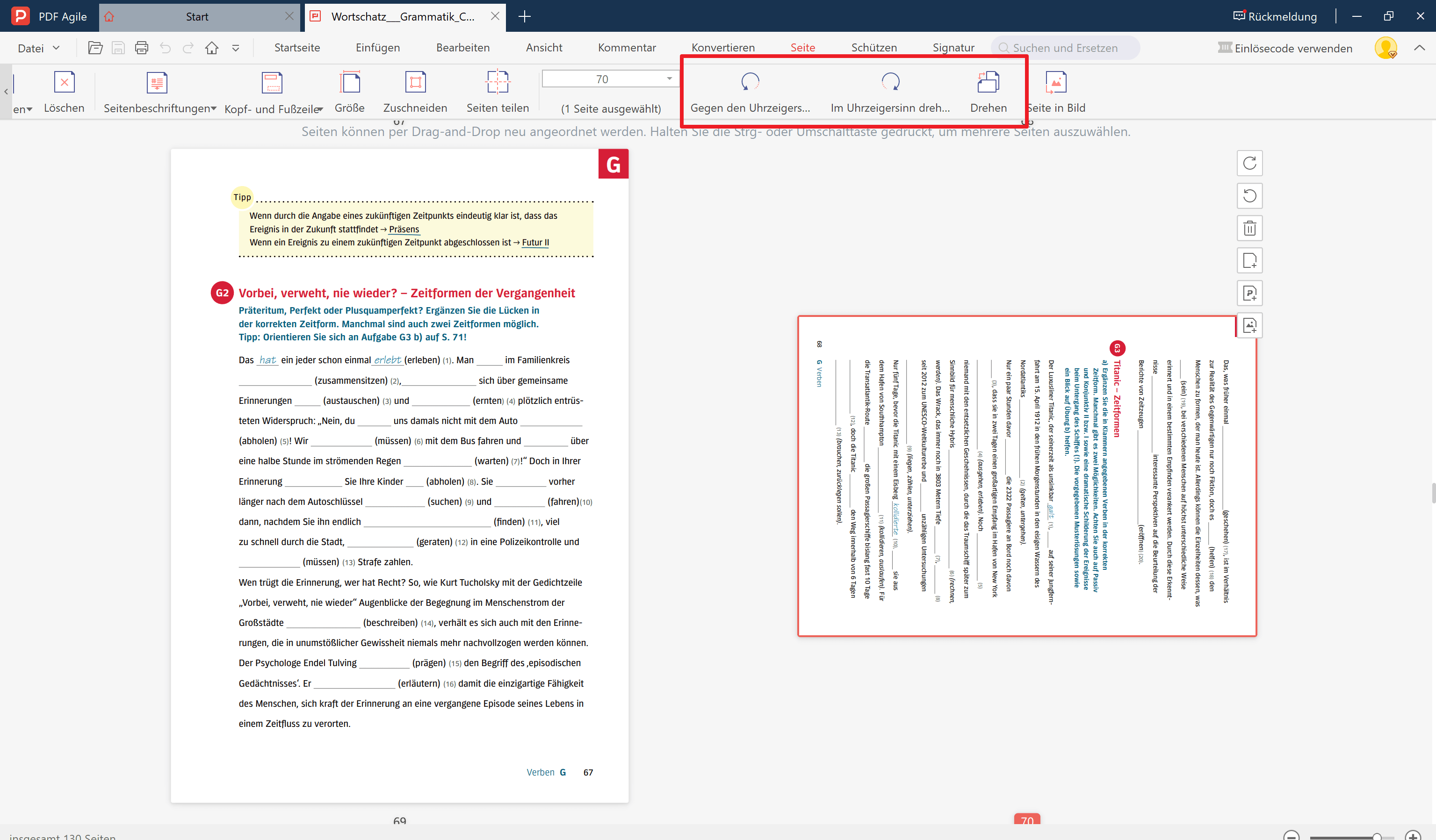Click the Größe page size tool
The height and width of the screenshot is (840, 1436).
click(x=350, y=92)
